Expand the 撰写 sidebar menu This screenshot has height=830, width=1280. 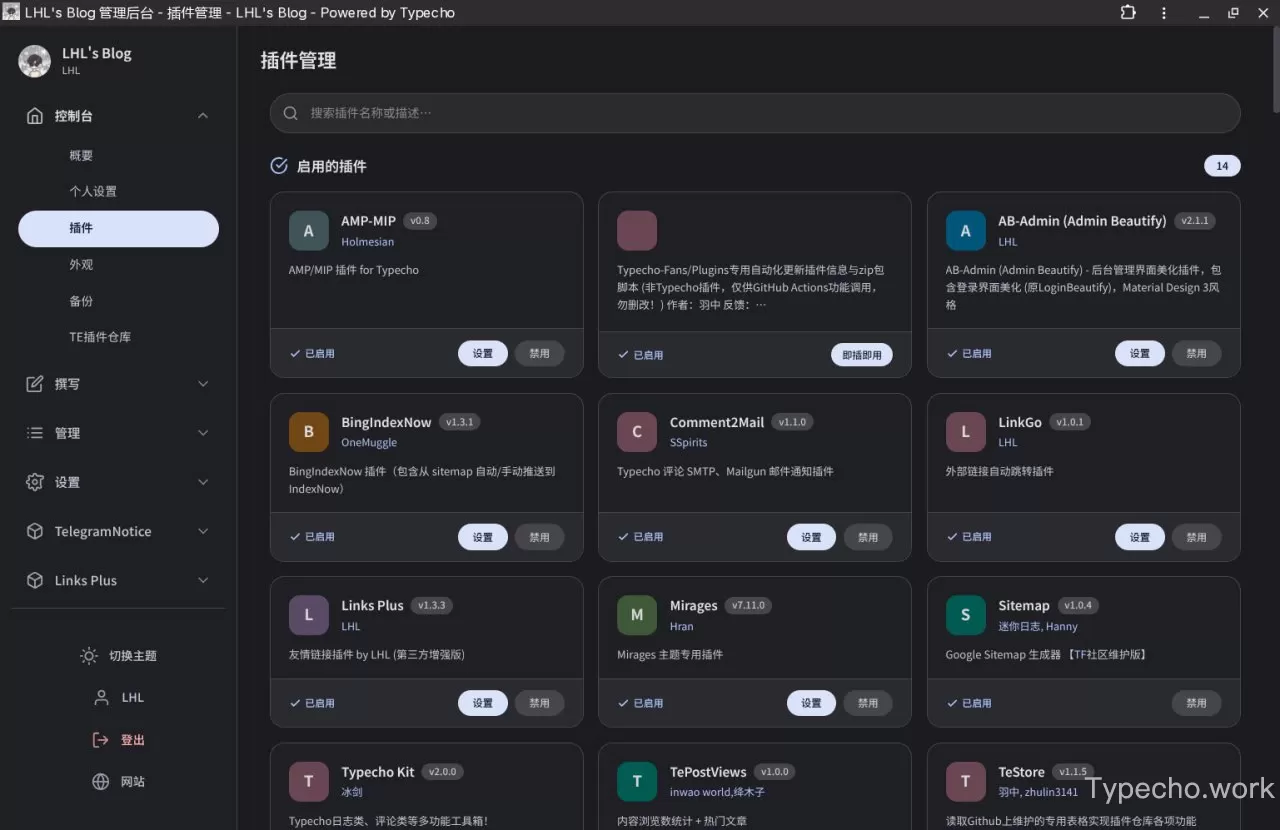click(x=203, y=384)
